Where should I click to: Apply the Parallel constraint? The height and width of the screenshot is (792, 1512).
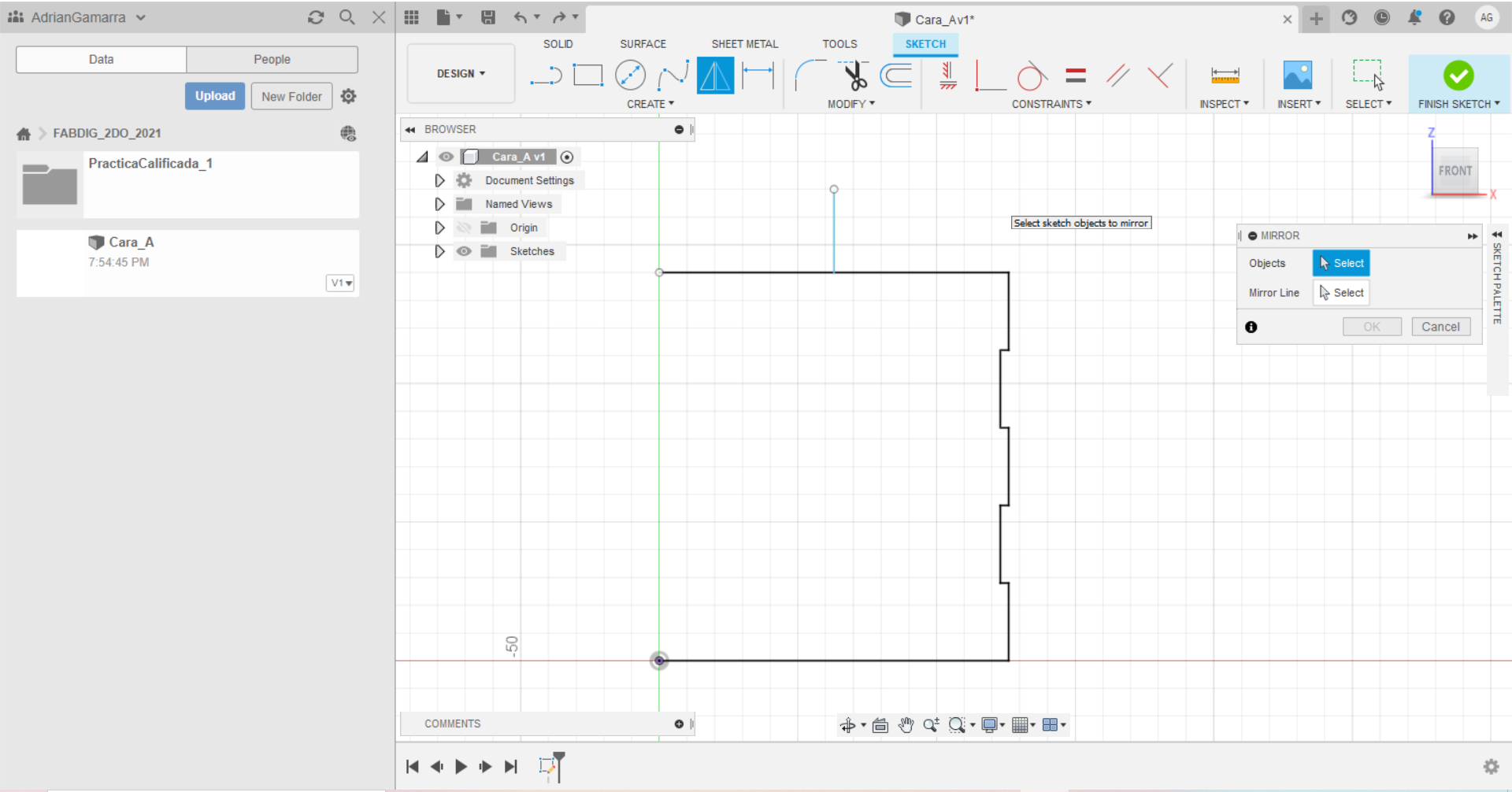(1117, 76)
